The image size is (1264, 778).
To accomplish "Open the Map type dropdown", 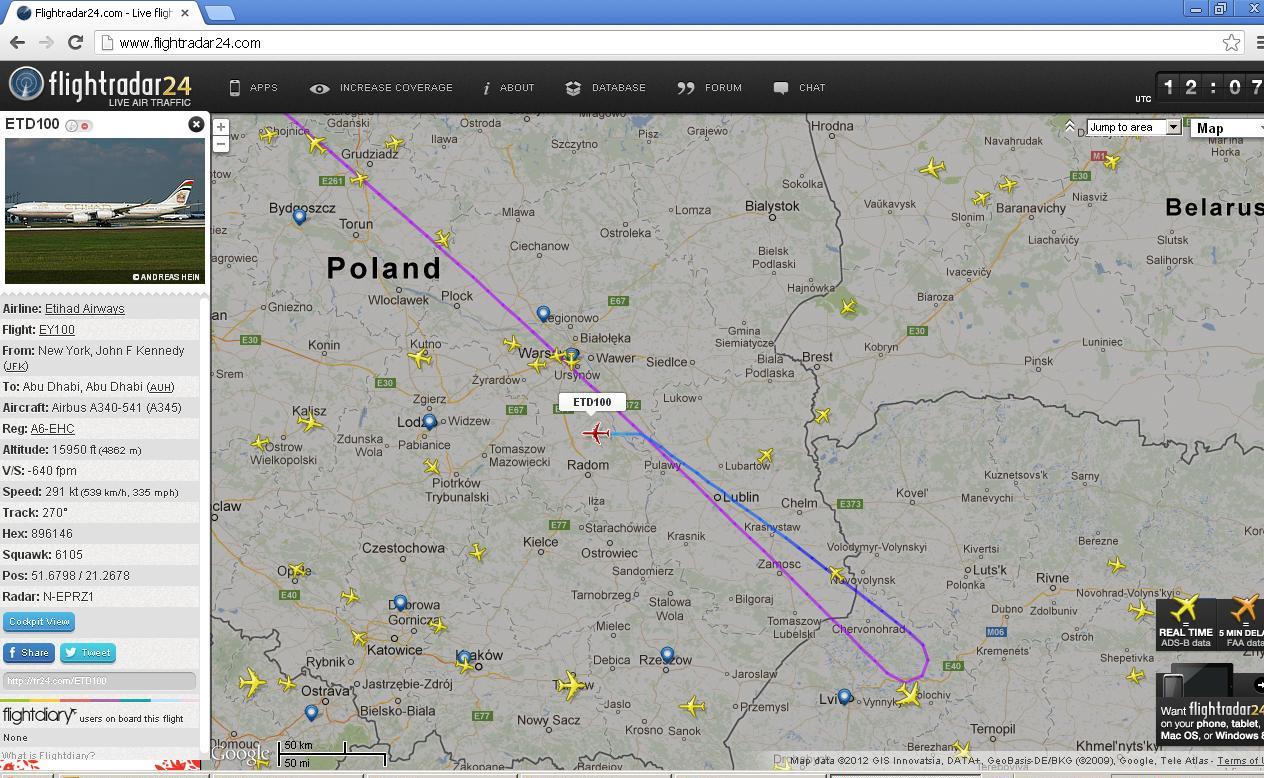I will (x=1228, y=127).
